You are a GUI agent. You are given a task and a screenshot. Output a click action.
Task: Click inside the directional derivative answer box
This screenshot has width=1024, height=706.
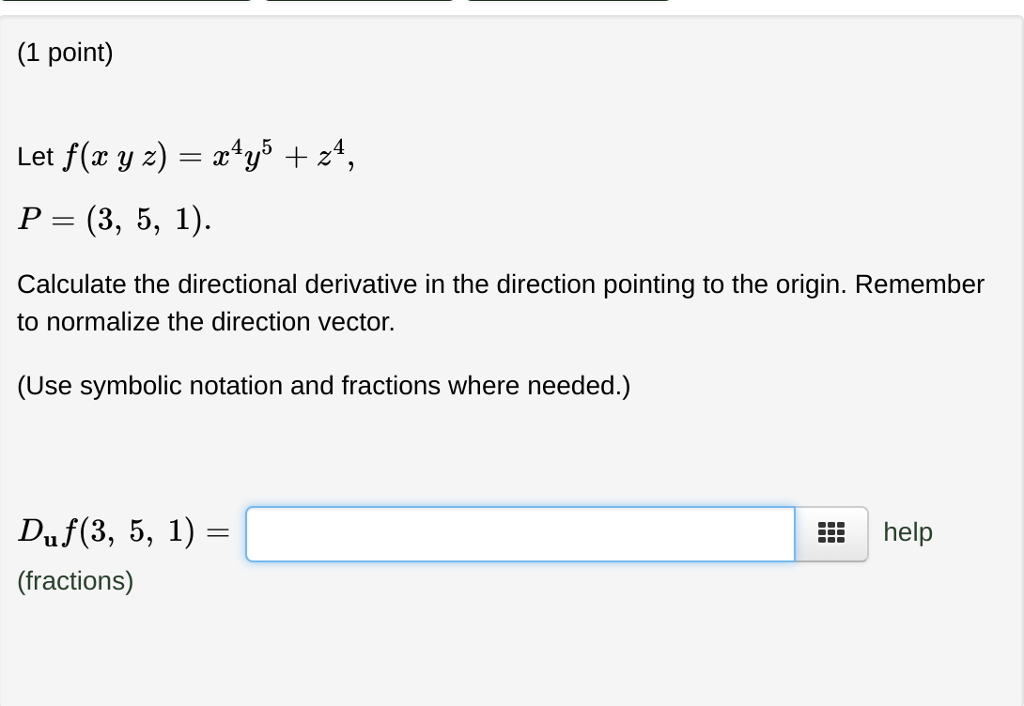(x=520, y=533)
